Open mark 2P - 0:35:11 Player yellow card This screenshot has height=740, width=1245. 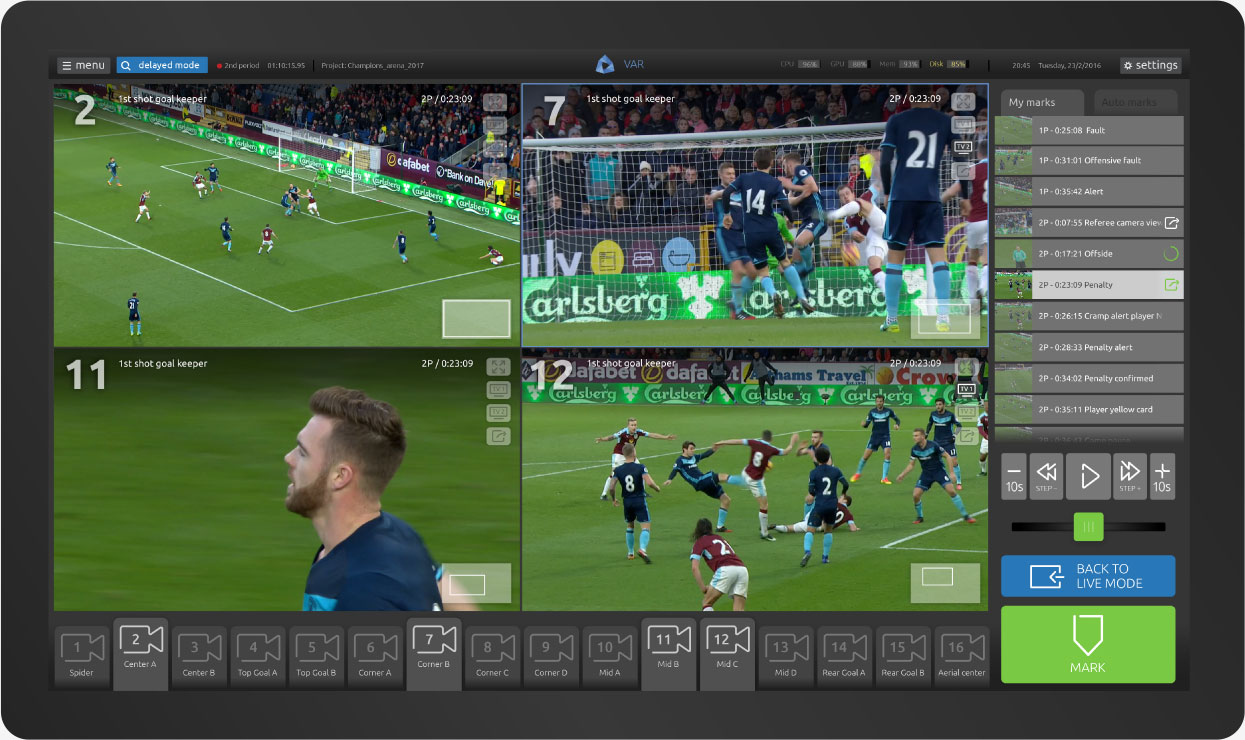coord(1089,409)
